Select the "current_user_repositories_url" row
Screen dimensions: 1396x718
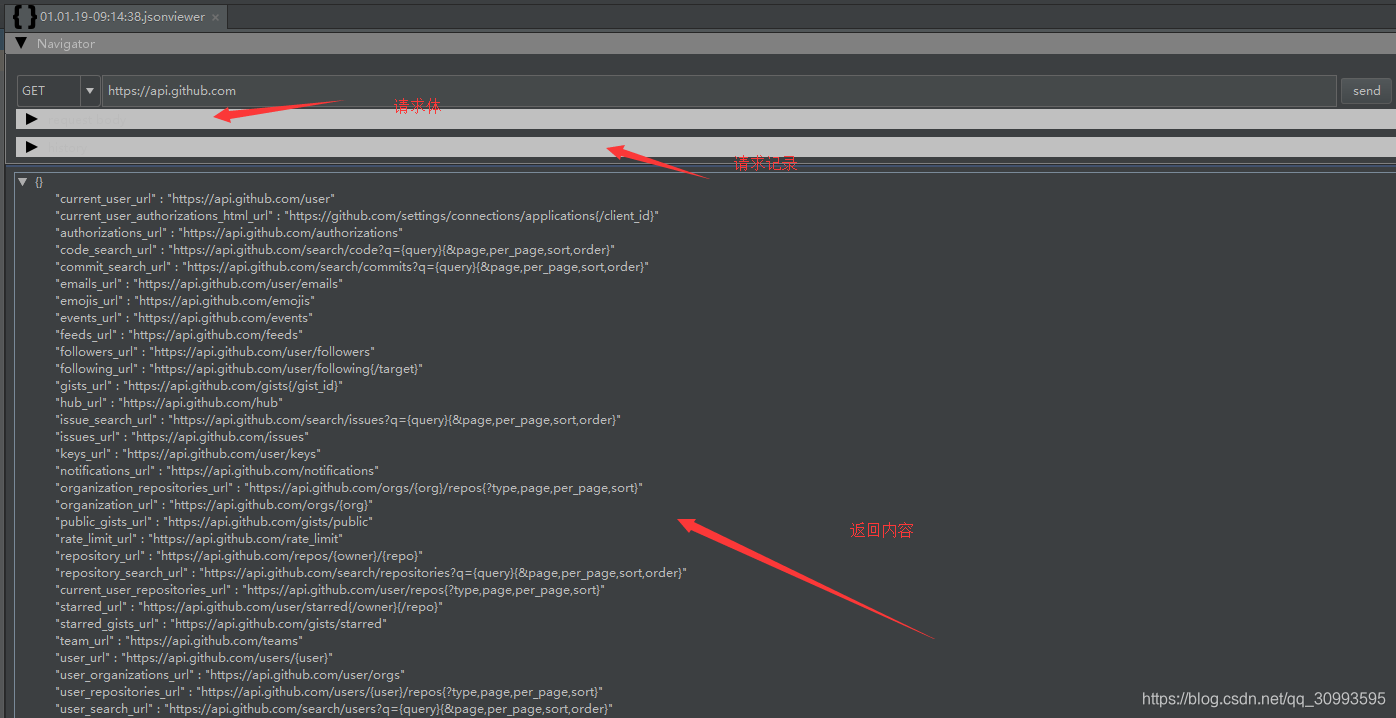330,590
